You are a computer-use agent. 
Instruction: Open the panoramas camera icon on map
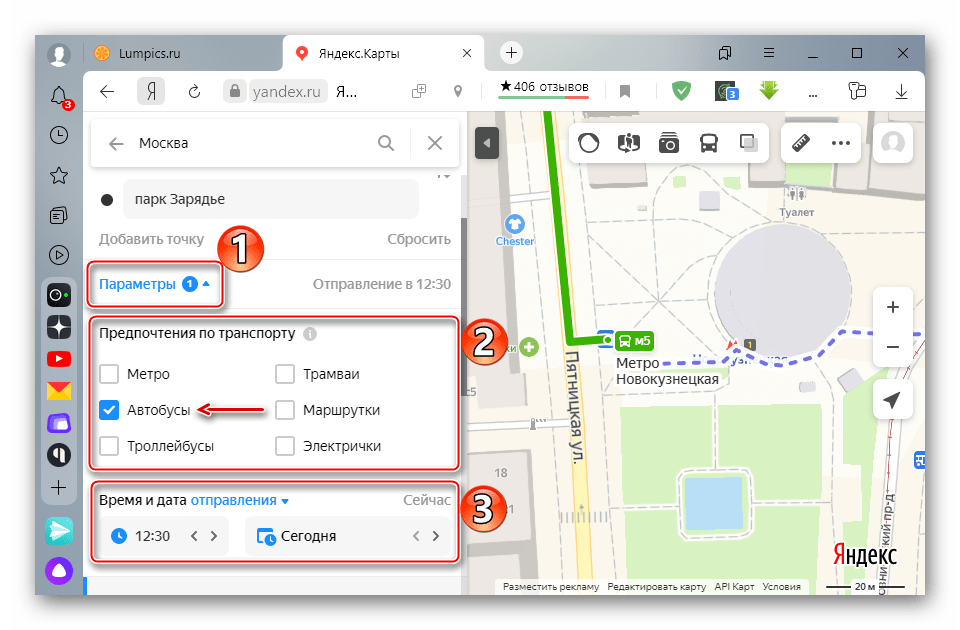coord(668,144)
